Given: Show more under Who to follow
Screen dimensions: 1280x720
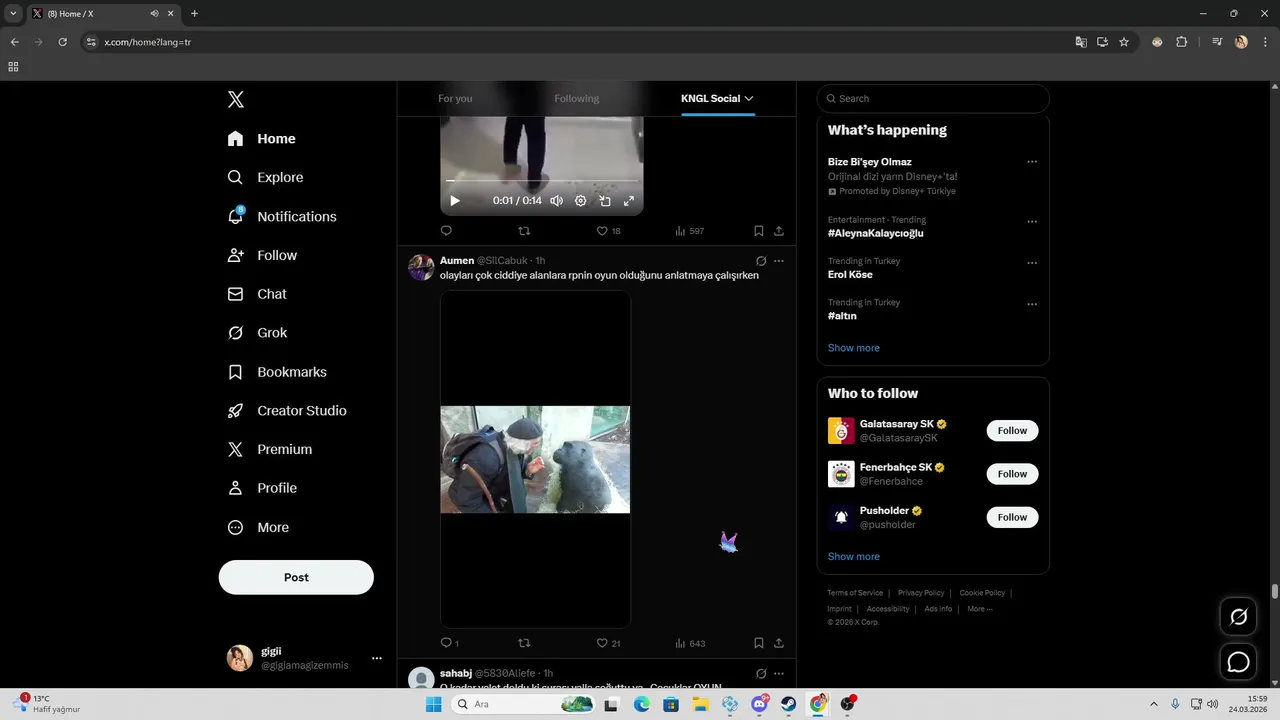Looking at the screenshot, I should [854, 557].
